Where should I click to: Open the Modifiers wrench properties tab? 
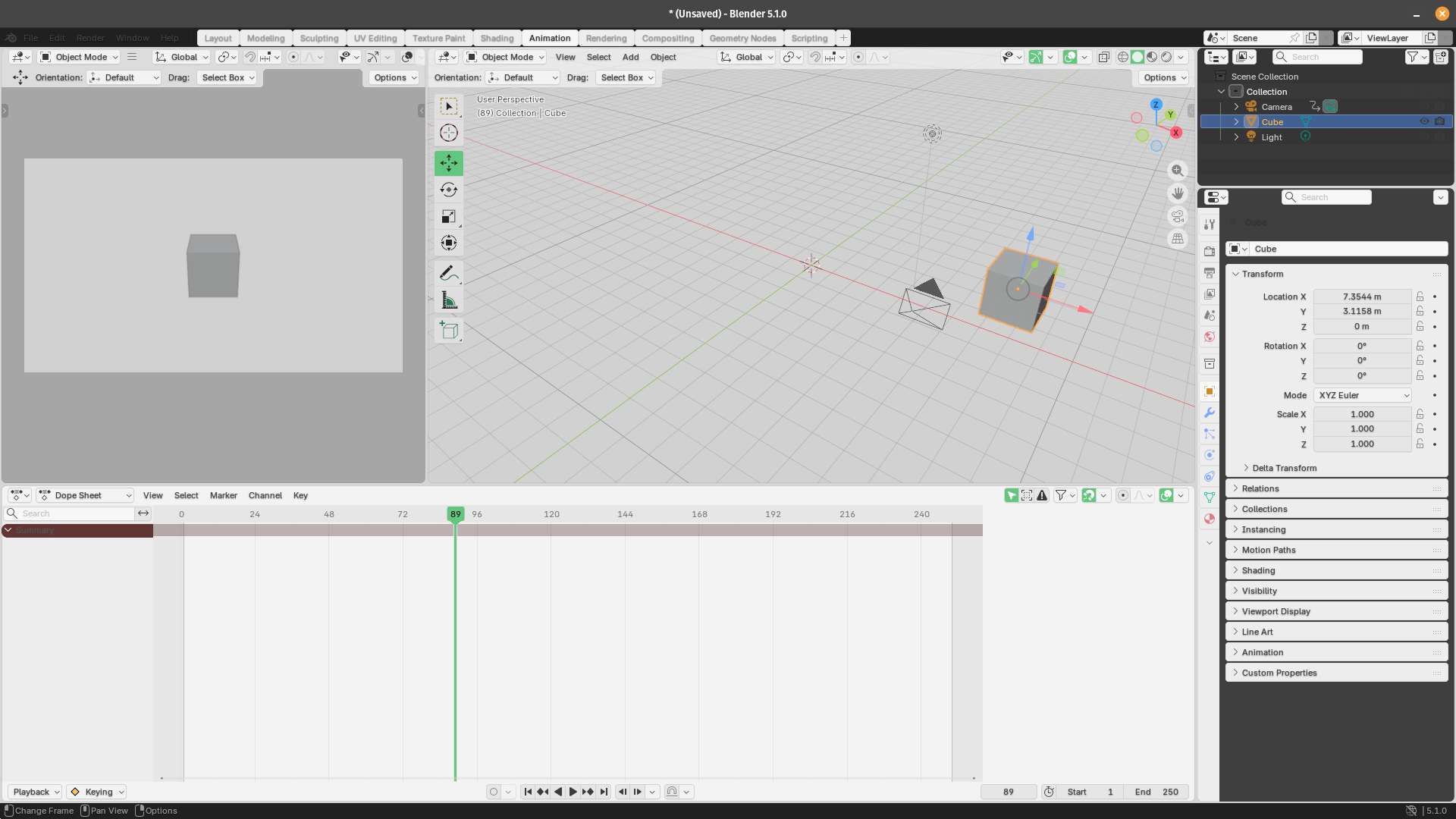[1210, 413]
